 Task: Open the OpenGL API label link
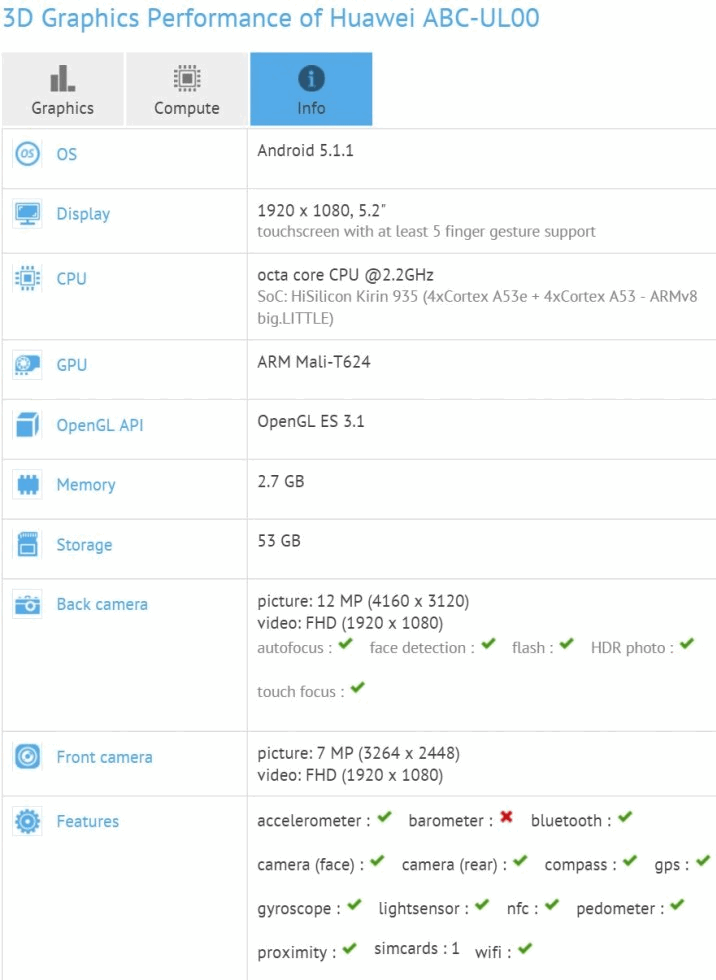(x=100, y=426)
